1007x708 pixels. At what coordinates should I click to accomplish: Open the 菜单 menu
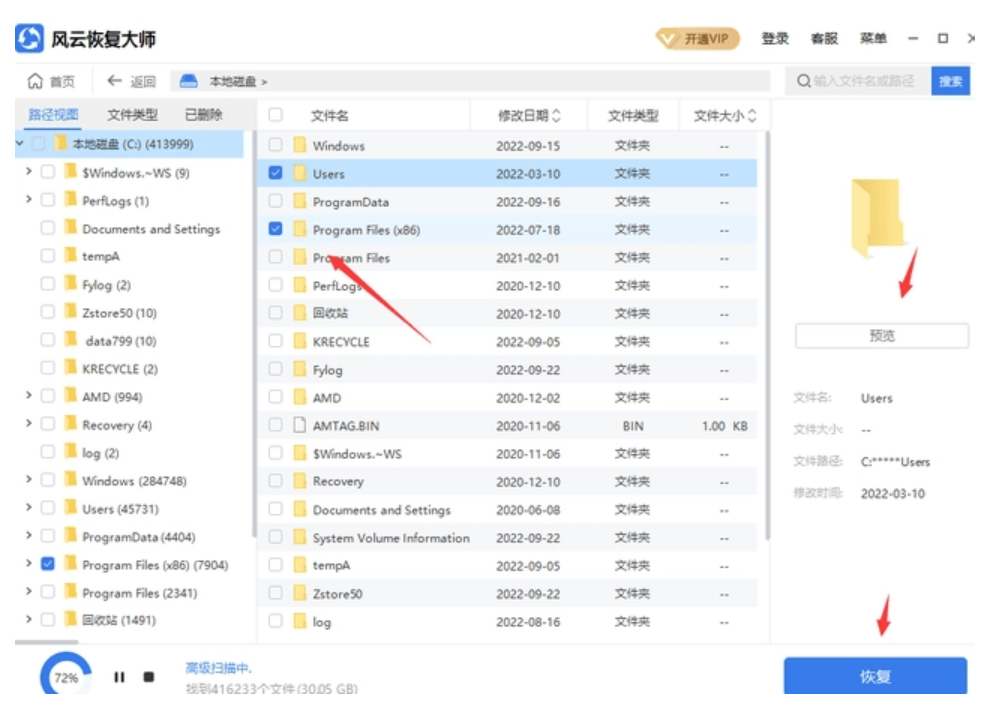[x=875, y=35]
